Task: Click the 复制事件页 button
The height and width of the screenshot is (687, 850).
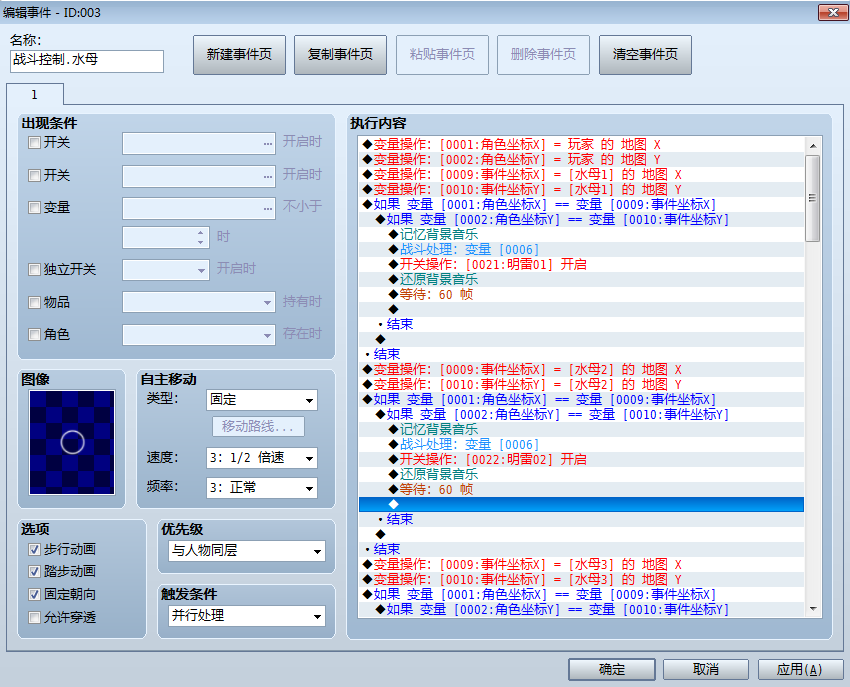Action: 340,55
